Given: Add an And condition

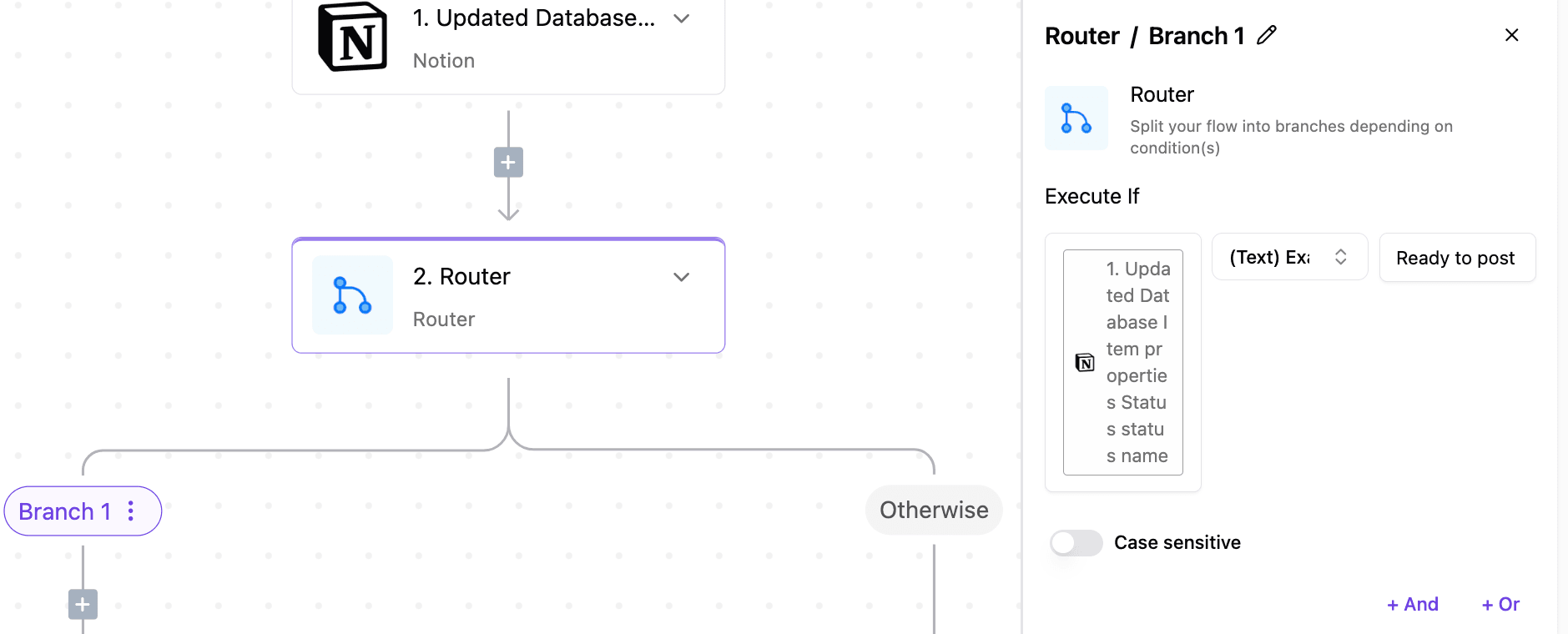Looking at the screenshot, I should coord(1412,604).
